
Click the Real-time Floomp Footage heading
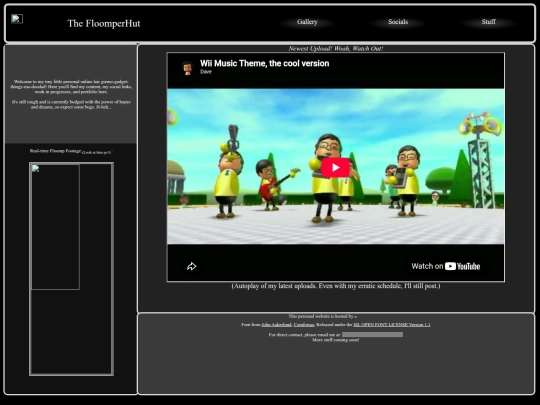55,151
